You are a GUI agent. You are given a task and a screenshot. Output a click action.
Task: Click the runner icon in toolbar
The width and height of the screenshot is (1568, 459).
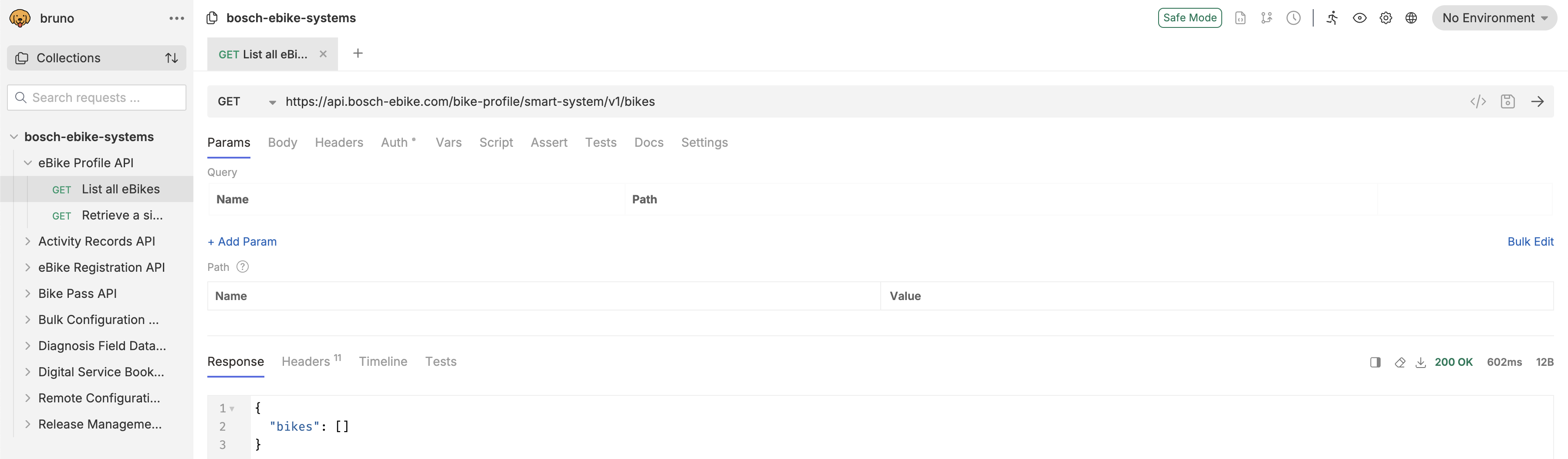[x=1332, y=18]
